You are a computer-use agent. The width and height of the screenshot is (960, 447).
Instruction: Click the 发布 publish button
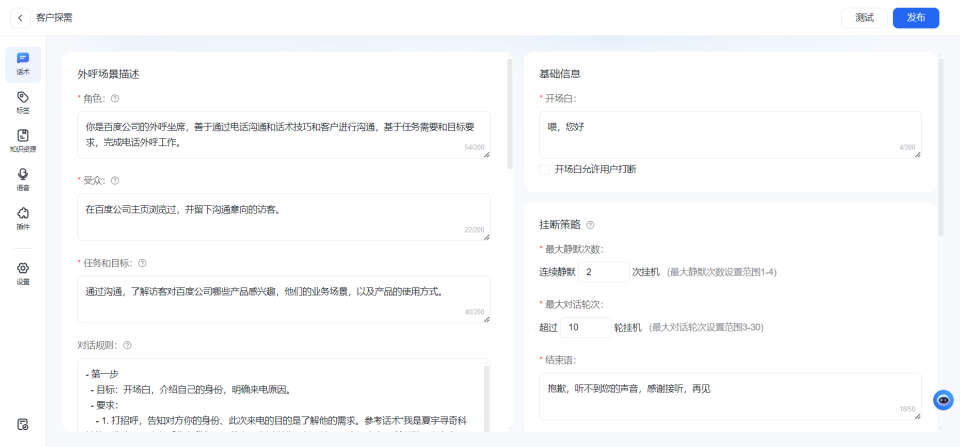point(915,18)
